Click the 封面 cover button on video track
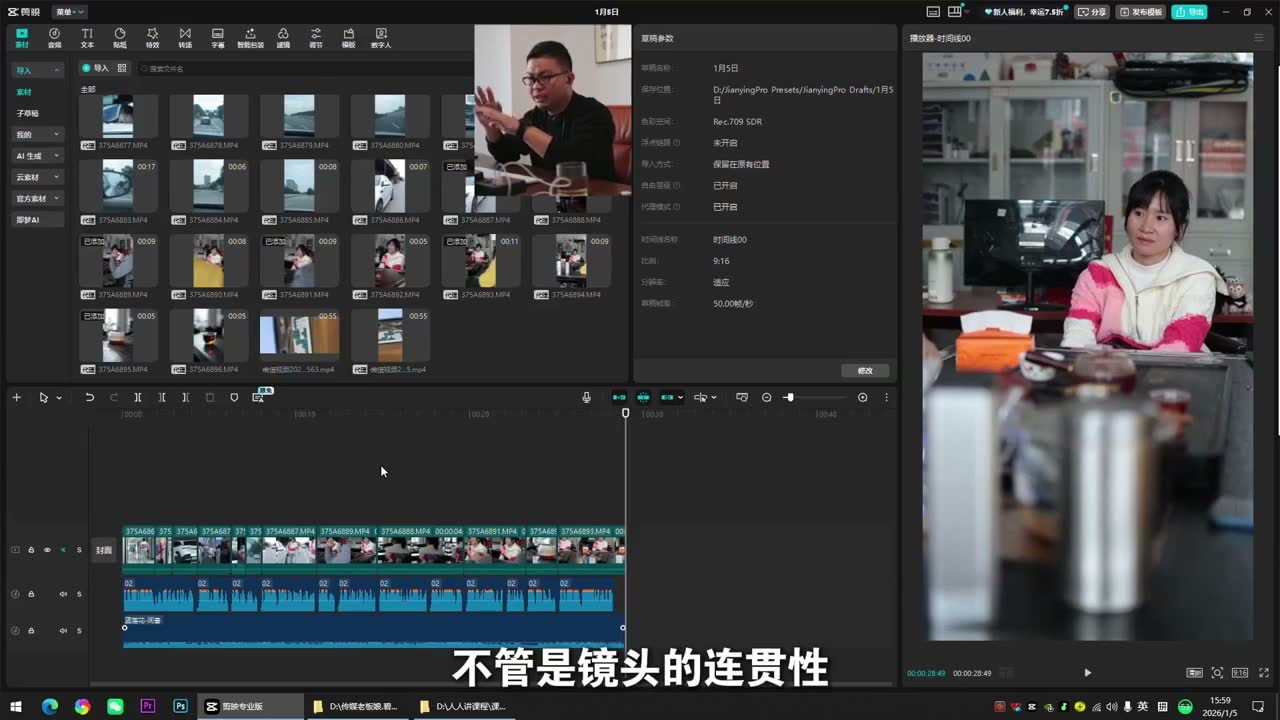Screen dimensions: 1280x720 [x=104, y=550]
